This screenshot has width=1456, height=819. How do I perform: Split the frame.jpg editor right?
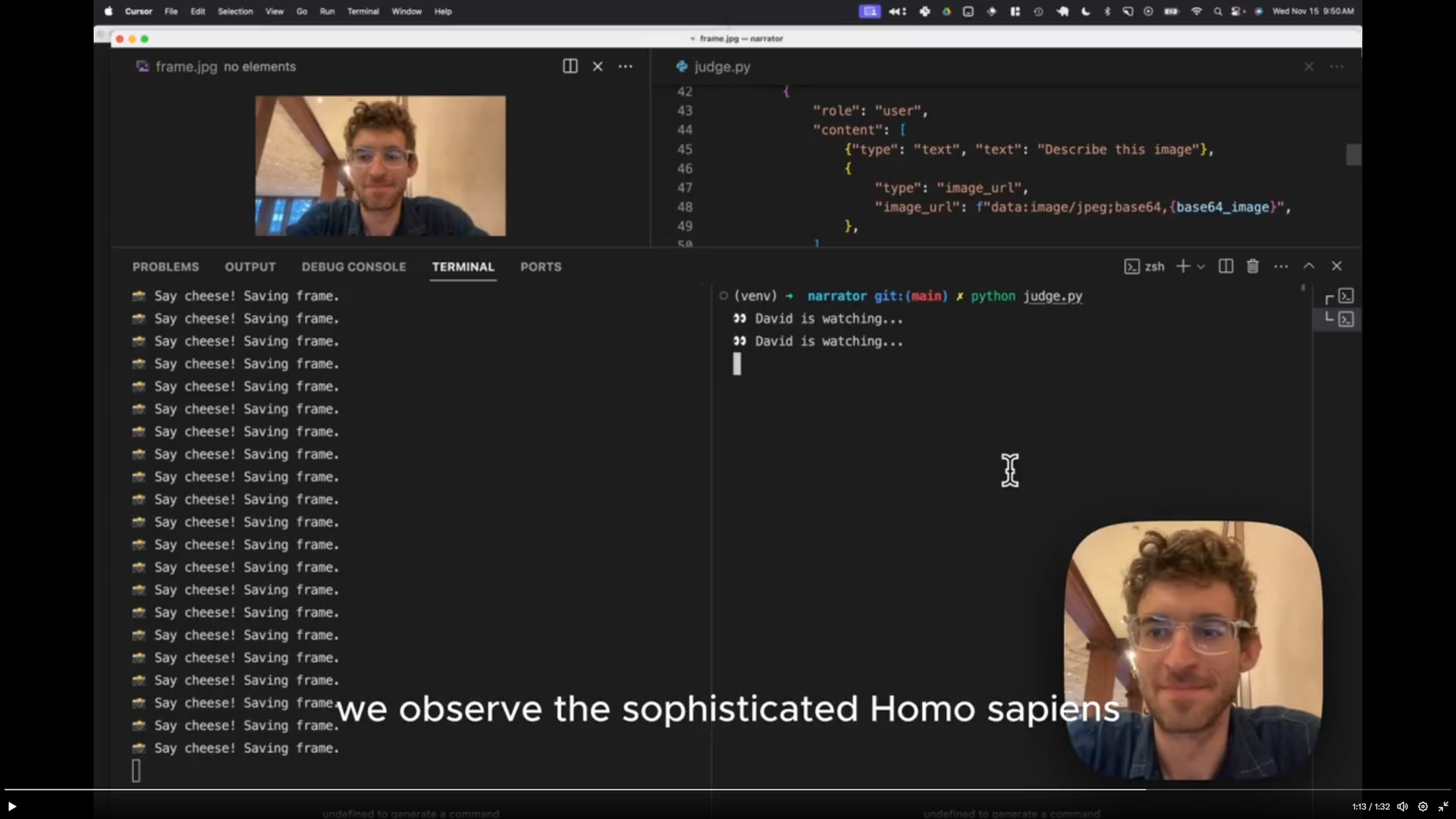pos(570,67)
